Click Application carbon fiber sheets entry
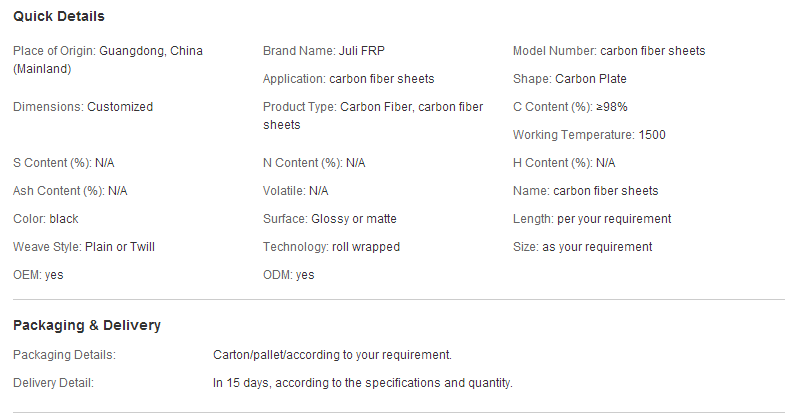Screen dimensions: 786x419 [348, 79]
